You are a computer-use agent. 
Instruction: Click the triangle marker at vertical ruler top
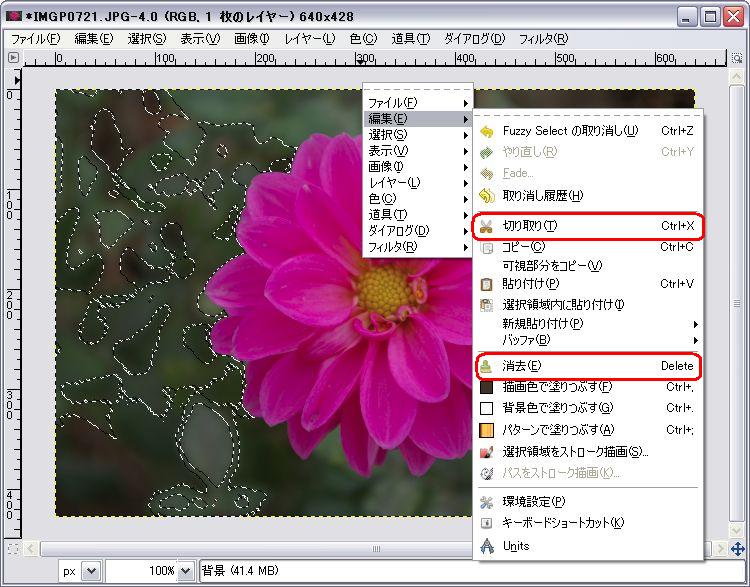pos(17,80)
